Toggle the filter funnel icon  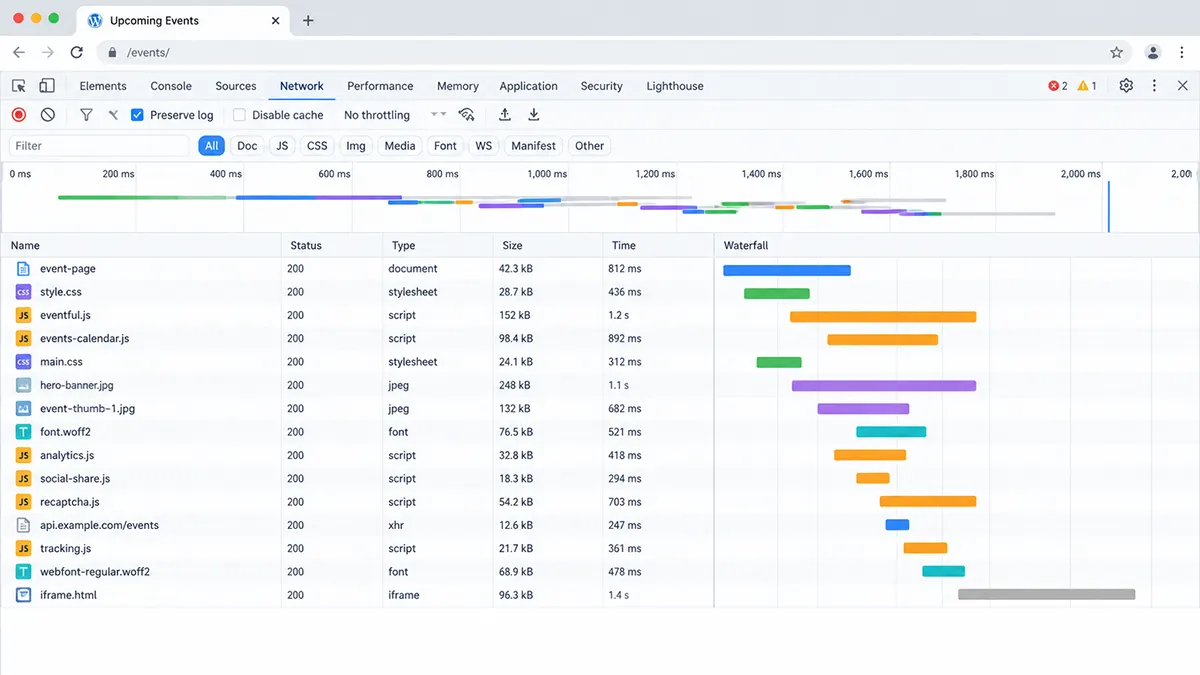point(86,115)
